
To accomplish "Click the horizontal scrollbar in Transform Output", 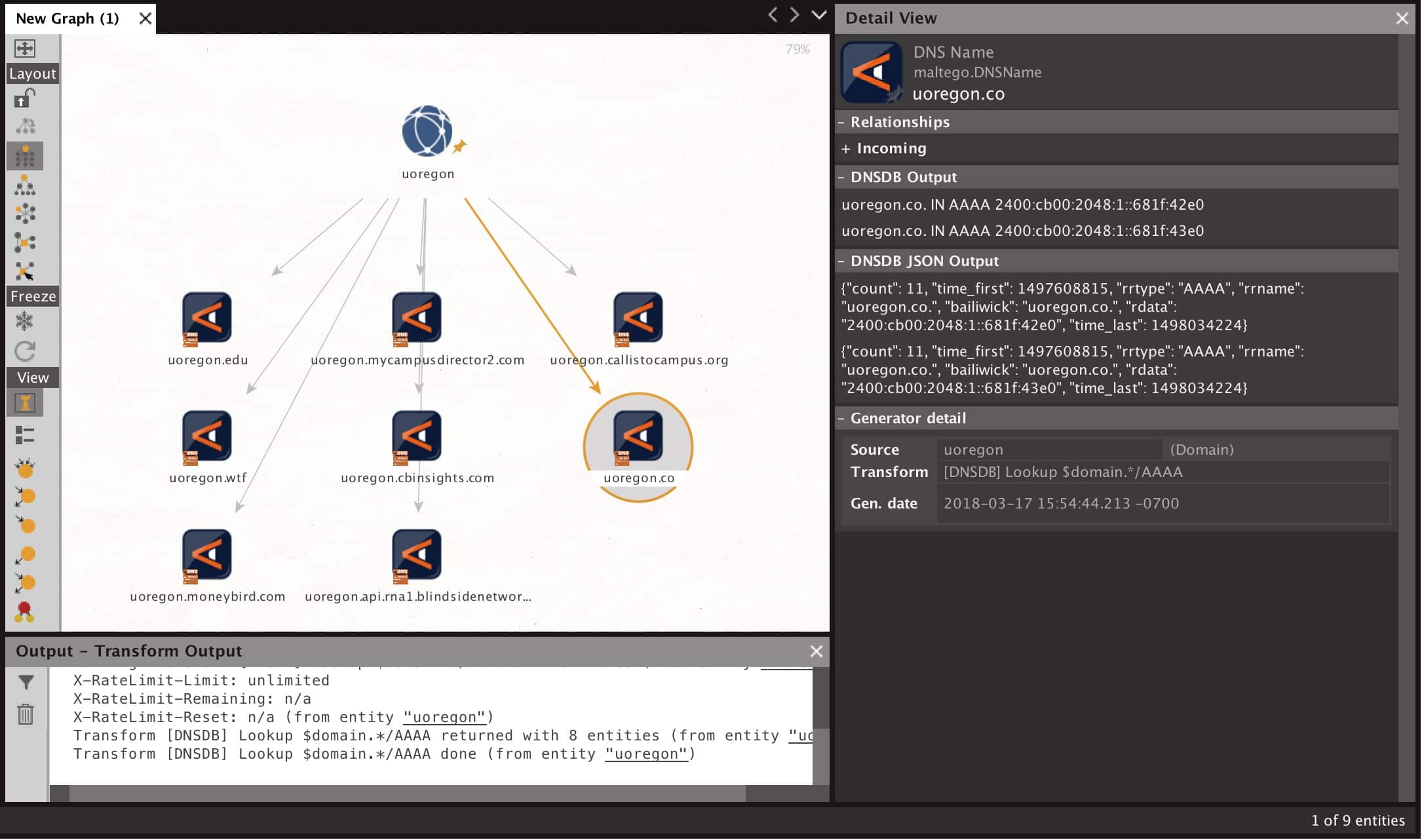I will coord(407,793).
